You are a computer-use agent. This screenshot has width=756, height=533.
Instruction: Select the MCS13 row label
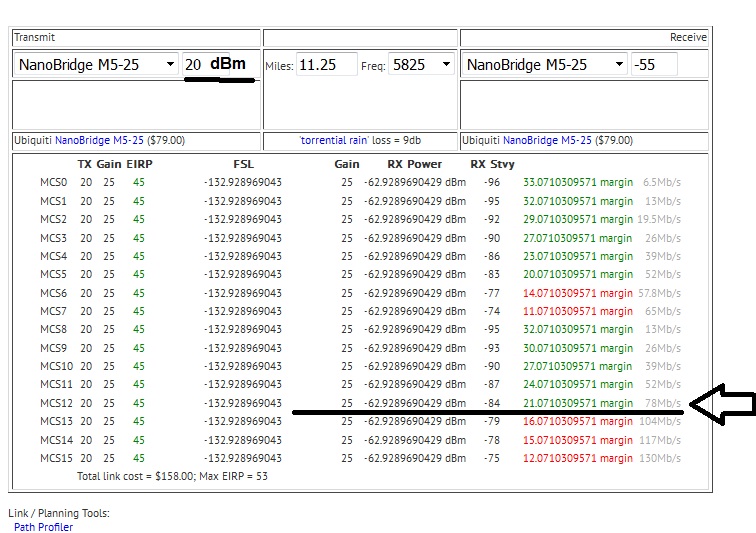point(56,421)
